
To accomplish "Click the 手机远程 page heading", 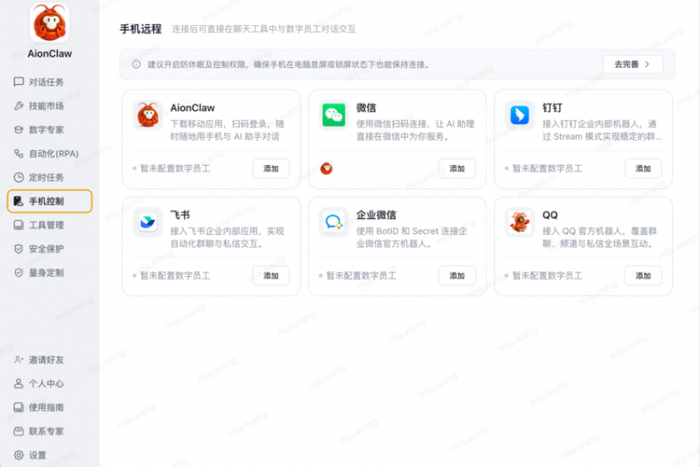I will point(141,29).
